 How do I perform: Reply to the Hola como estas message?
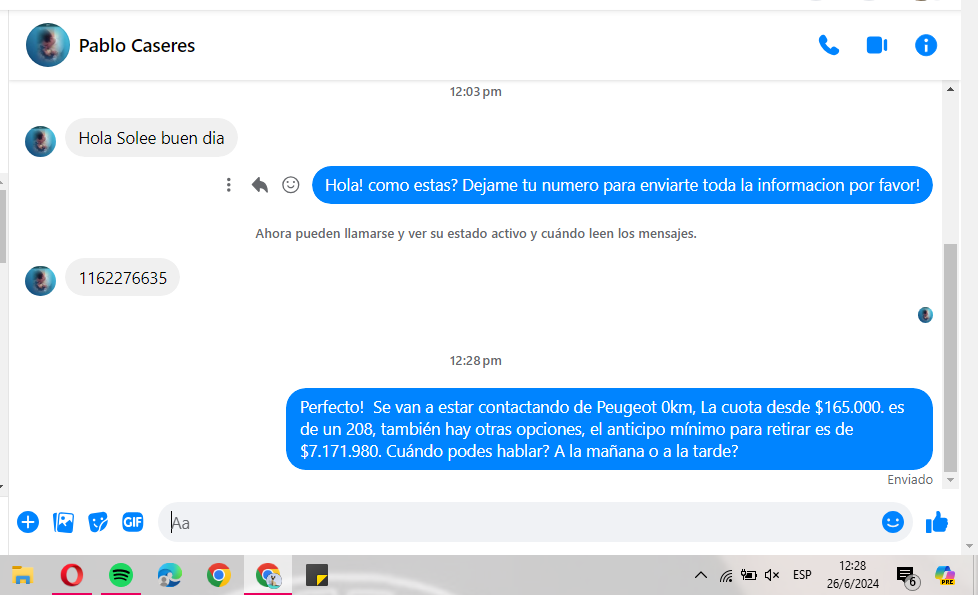(x=259, y=185)
